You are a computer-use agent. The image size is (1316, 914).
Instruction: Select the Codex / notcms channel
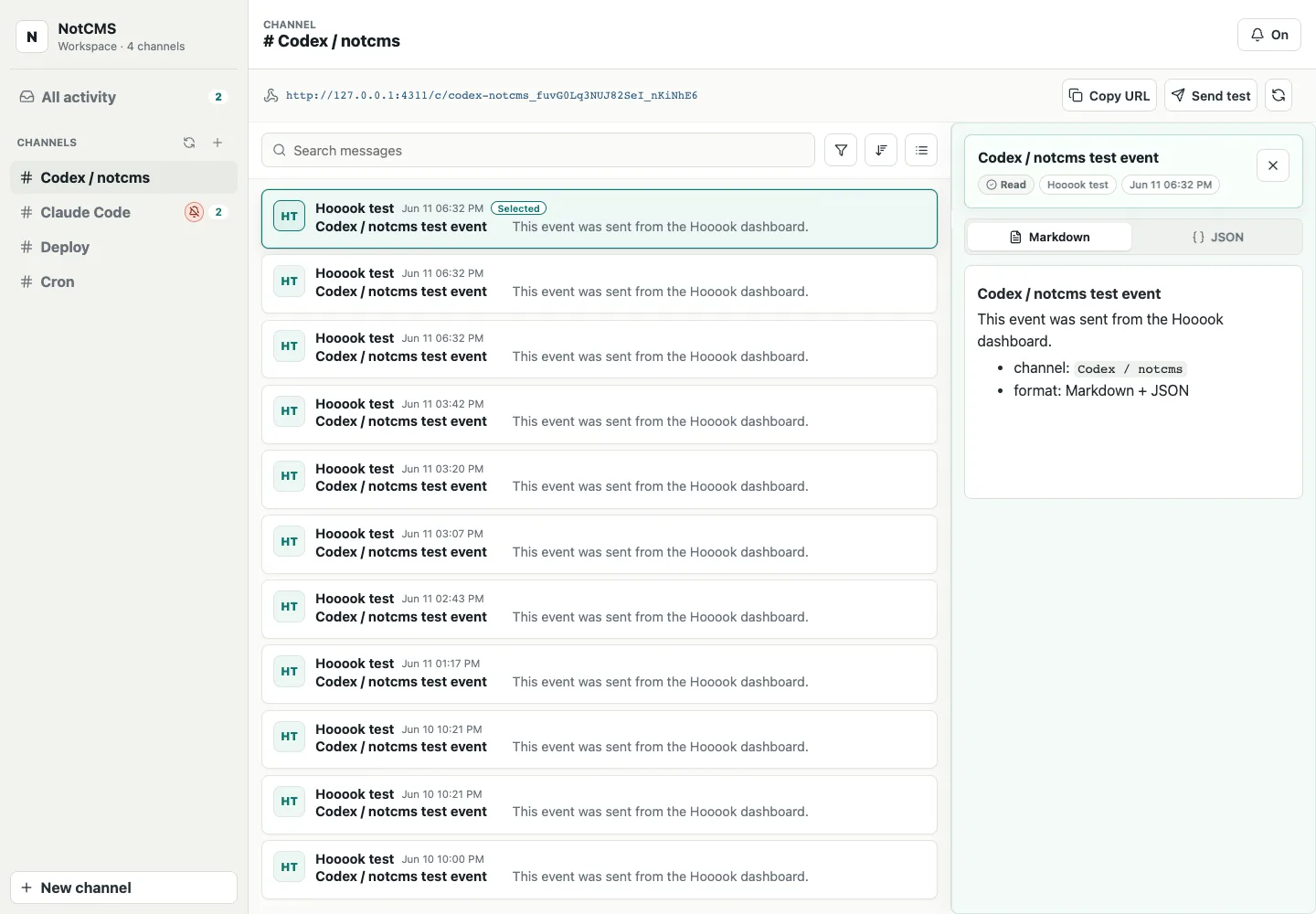click(x=123, y=177)
